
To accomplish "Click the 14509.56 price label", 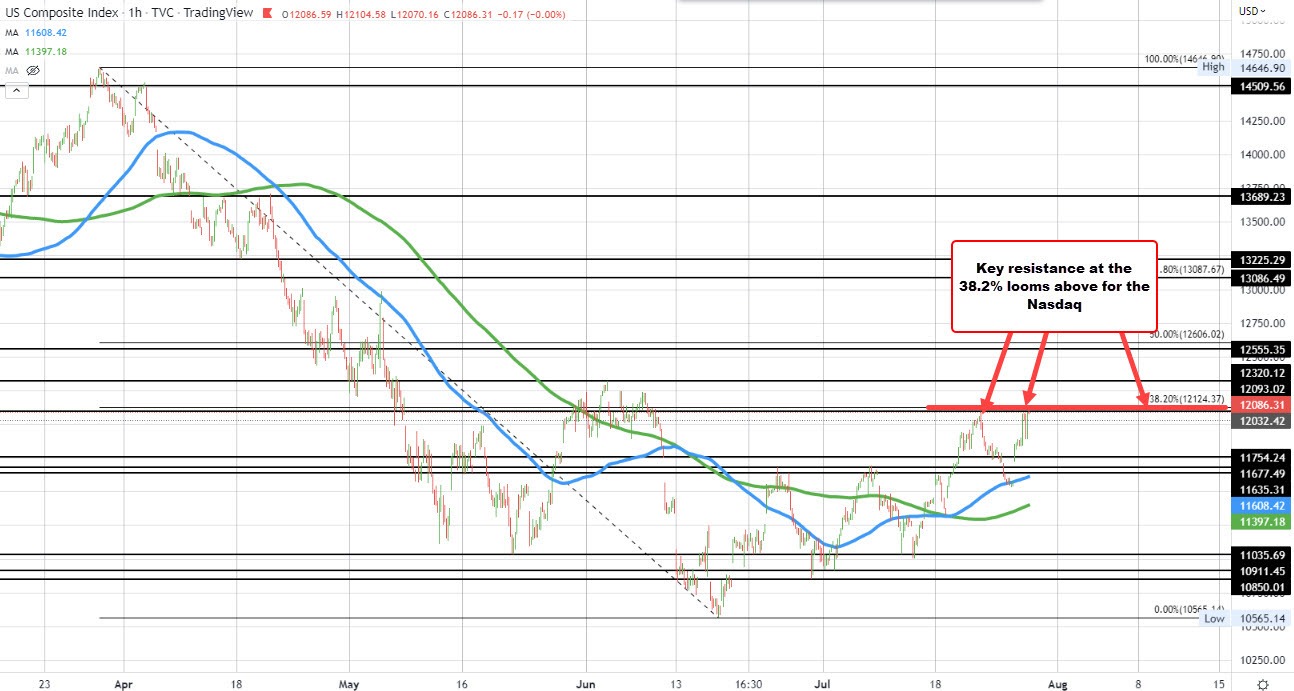I will 1261,86.
